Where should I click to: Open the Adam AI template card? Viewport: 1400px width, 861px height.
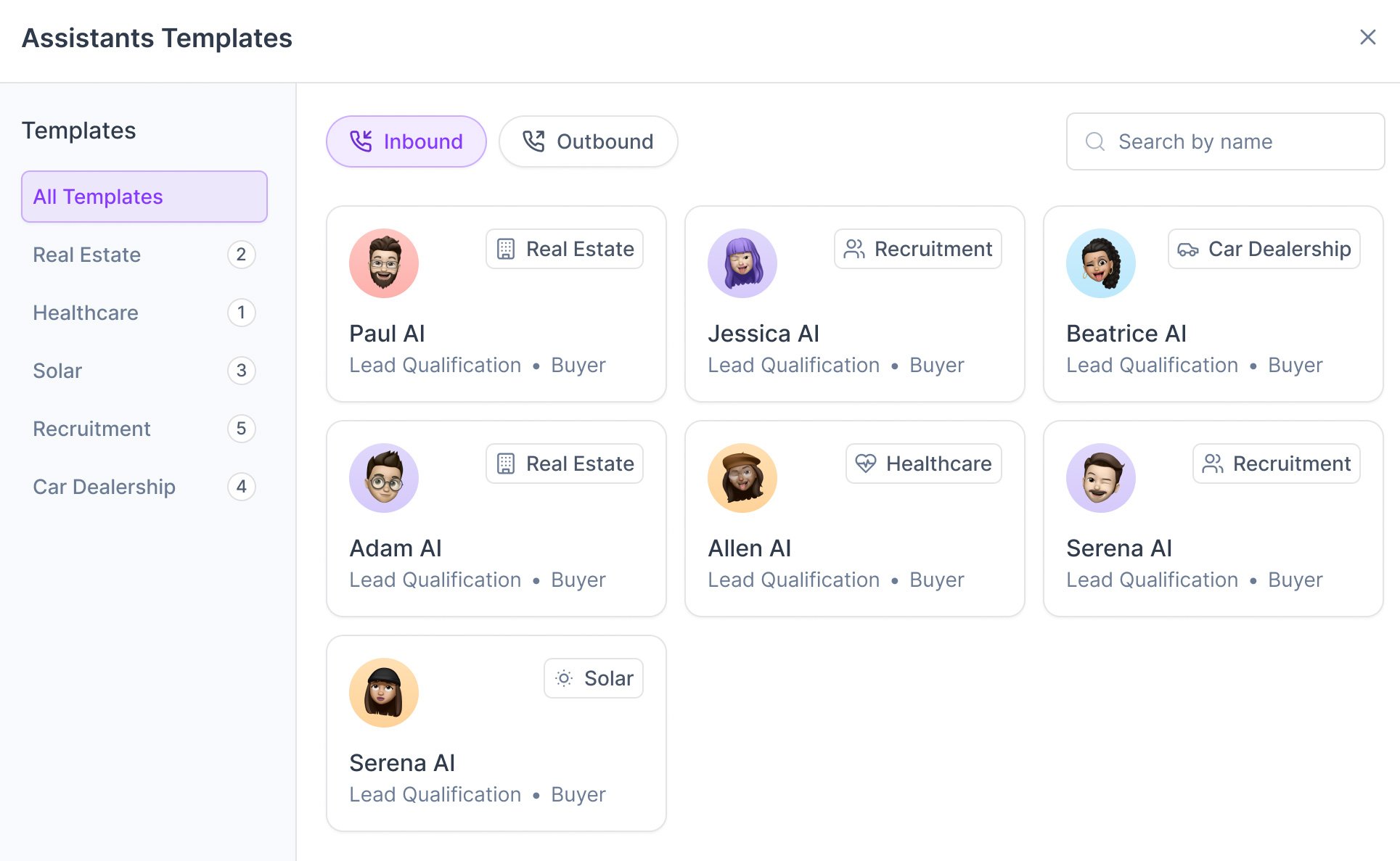coord(496,518)
